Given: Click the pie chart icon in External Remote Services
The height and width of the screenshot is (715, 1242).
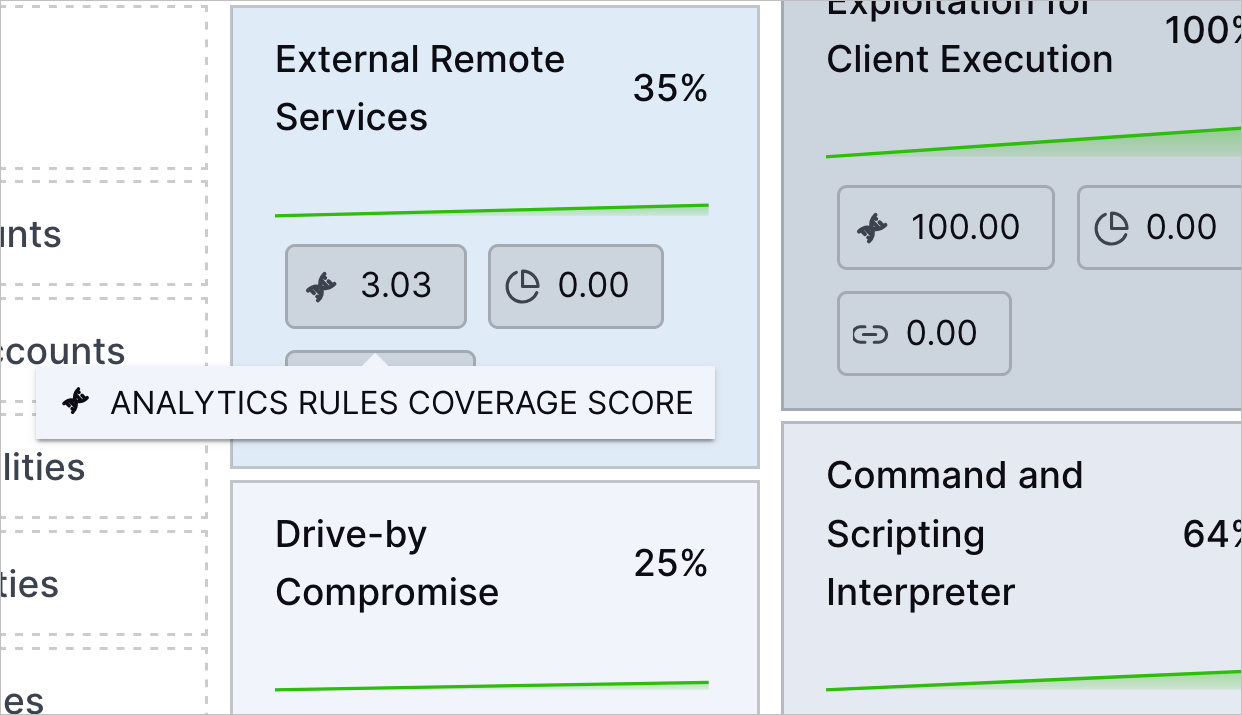Looking at the screenshot, I should [522, 287].
